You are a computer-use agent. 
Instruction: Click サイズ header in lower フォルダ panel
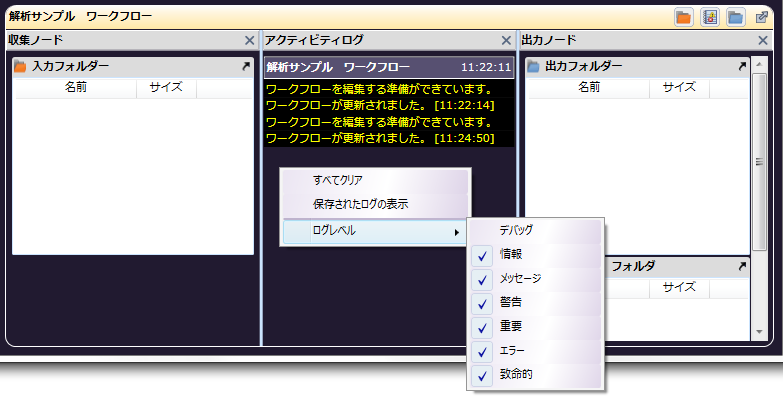click(679, 288)
